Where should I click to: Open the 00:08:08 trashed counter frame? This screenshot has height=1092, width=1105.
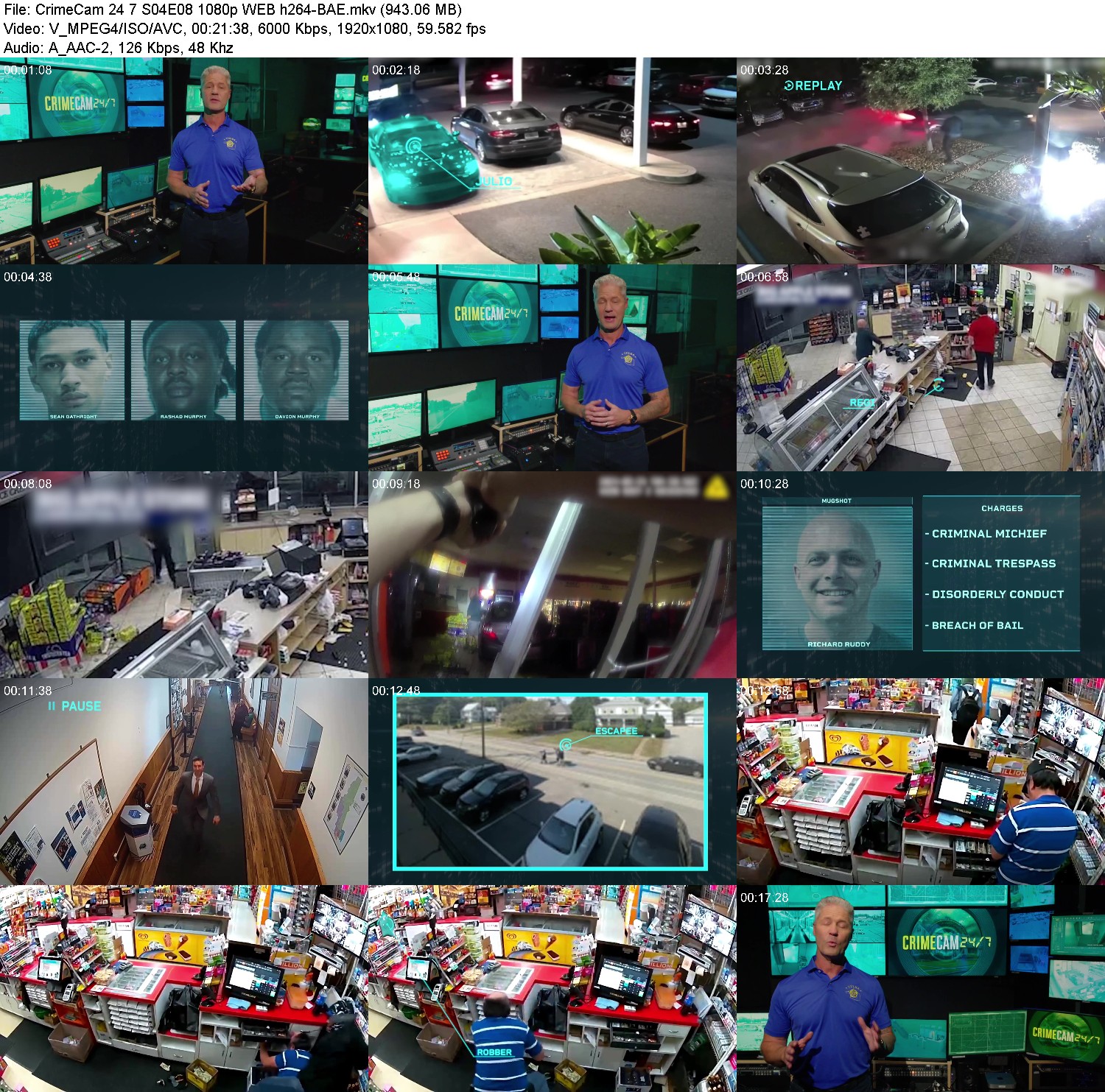point(184,575)
